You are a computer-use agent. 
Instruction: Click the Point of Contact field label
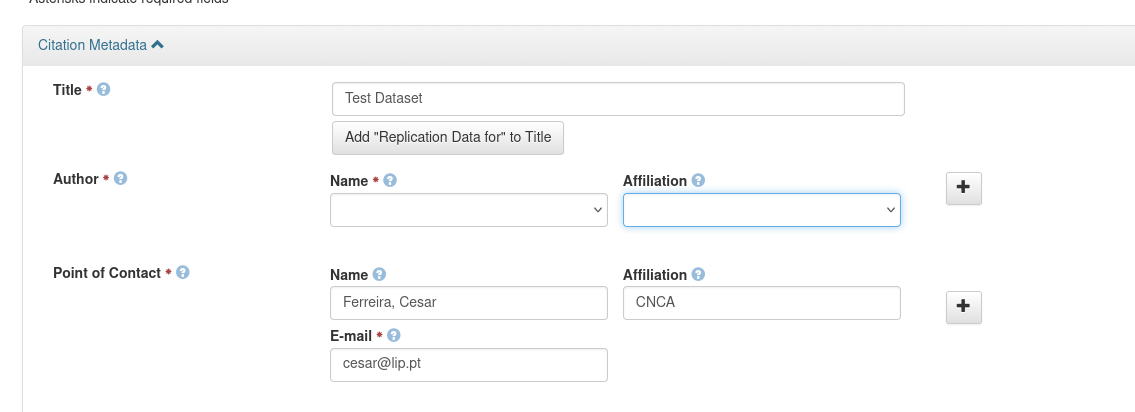tap(107, 273)
